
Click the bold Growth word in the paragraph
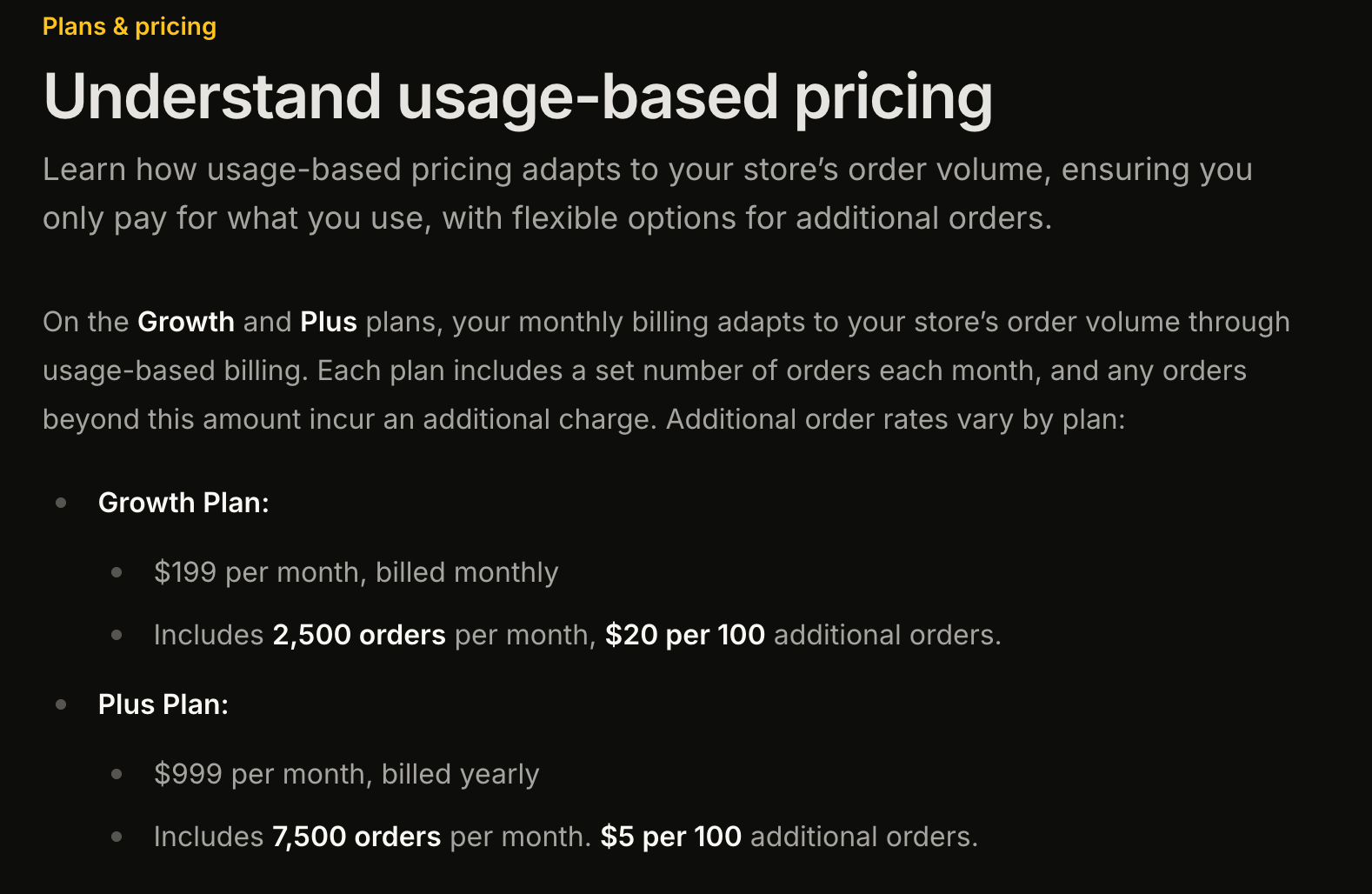coord(186,322)
